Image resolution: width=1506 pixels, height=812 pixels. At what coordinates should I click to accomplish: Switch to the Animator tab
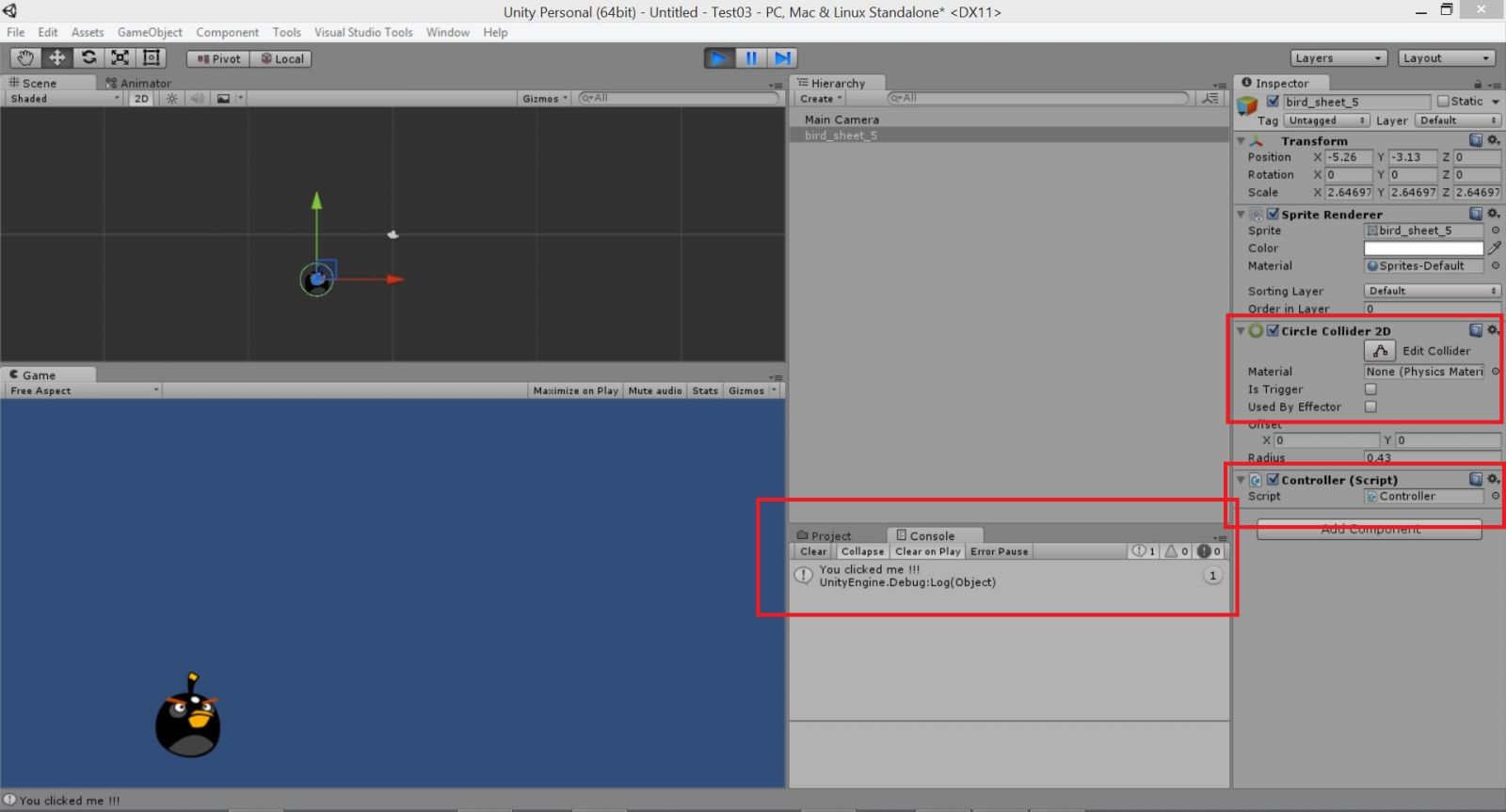pos(139,83)
